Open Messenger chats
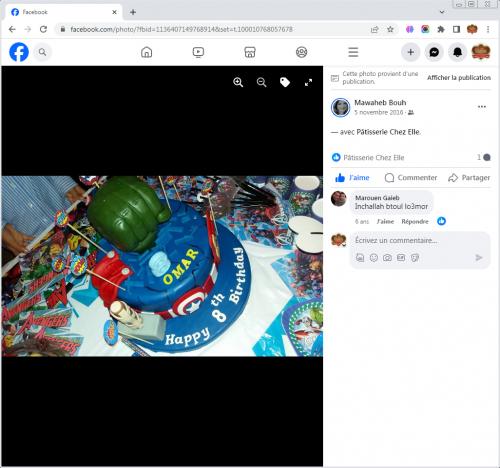The width and height of the screenshot is (500, 468). (x=434, y=52)
